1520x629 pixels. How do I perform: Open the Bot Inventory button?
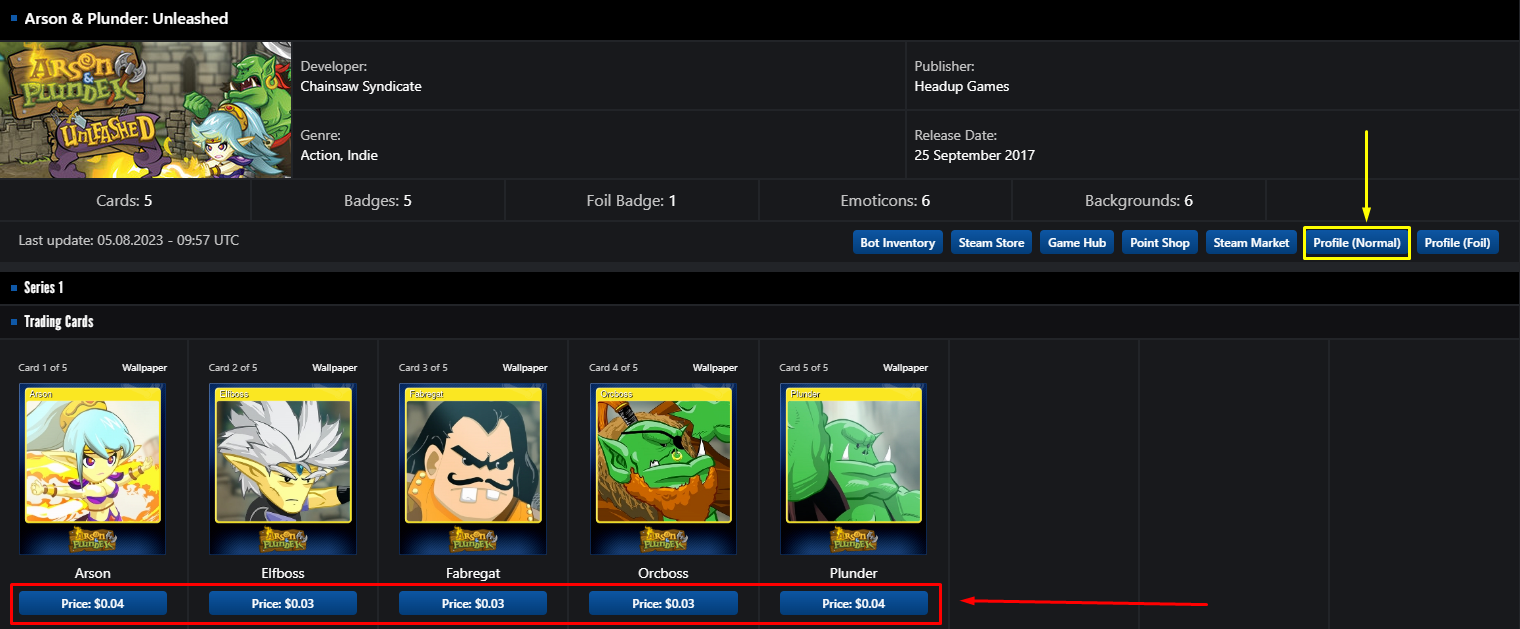click(x=898, y=242)
